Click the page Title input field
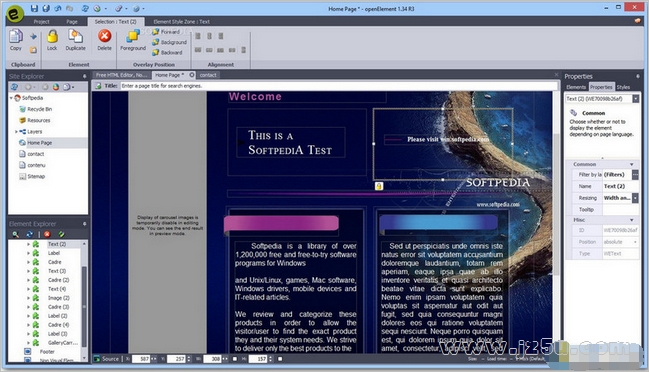 (338, 86)
